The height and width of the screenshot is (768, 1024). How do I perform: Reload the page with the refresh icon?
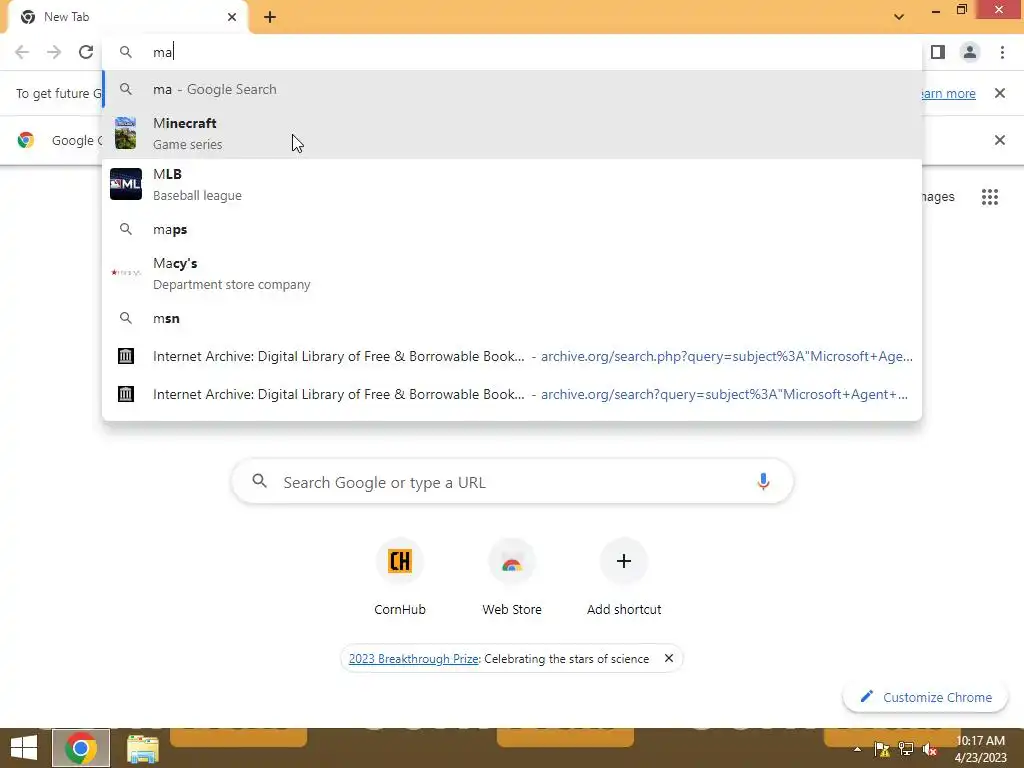[86, 52]
